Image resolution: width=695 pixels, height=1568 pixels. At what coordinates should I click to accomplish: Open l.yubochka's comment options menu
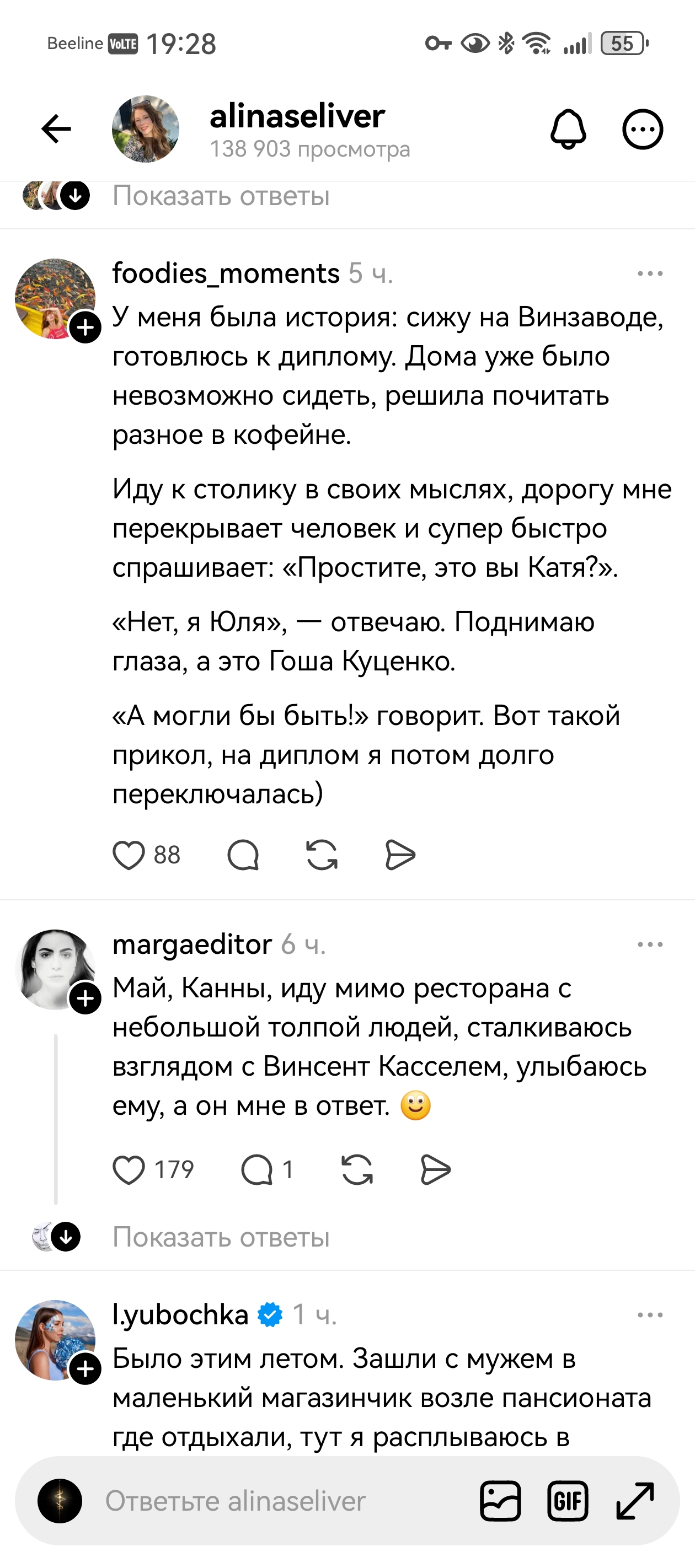(650, 1316)
